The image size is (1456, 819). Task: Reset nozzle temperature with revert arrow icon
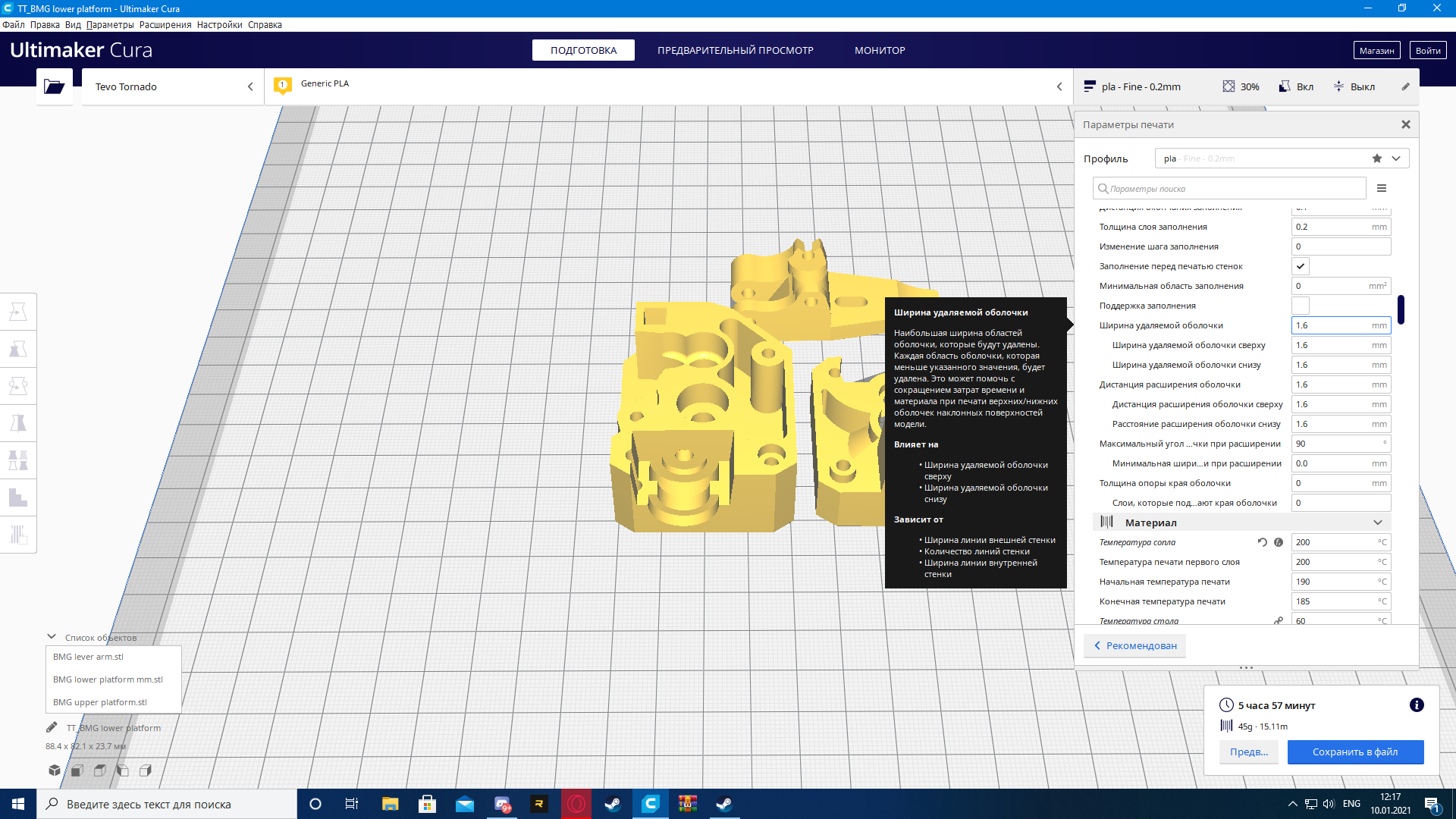(1263, 542)
